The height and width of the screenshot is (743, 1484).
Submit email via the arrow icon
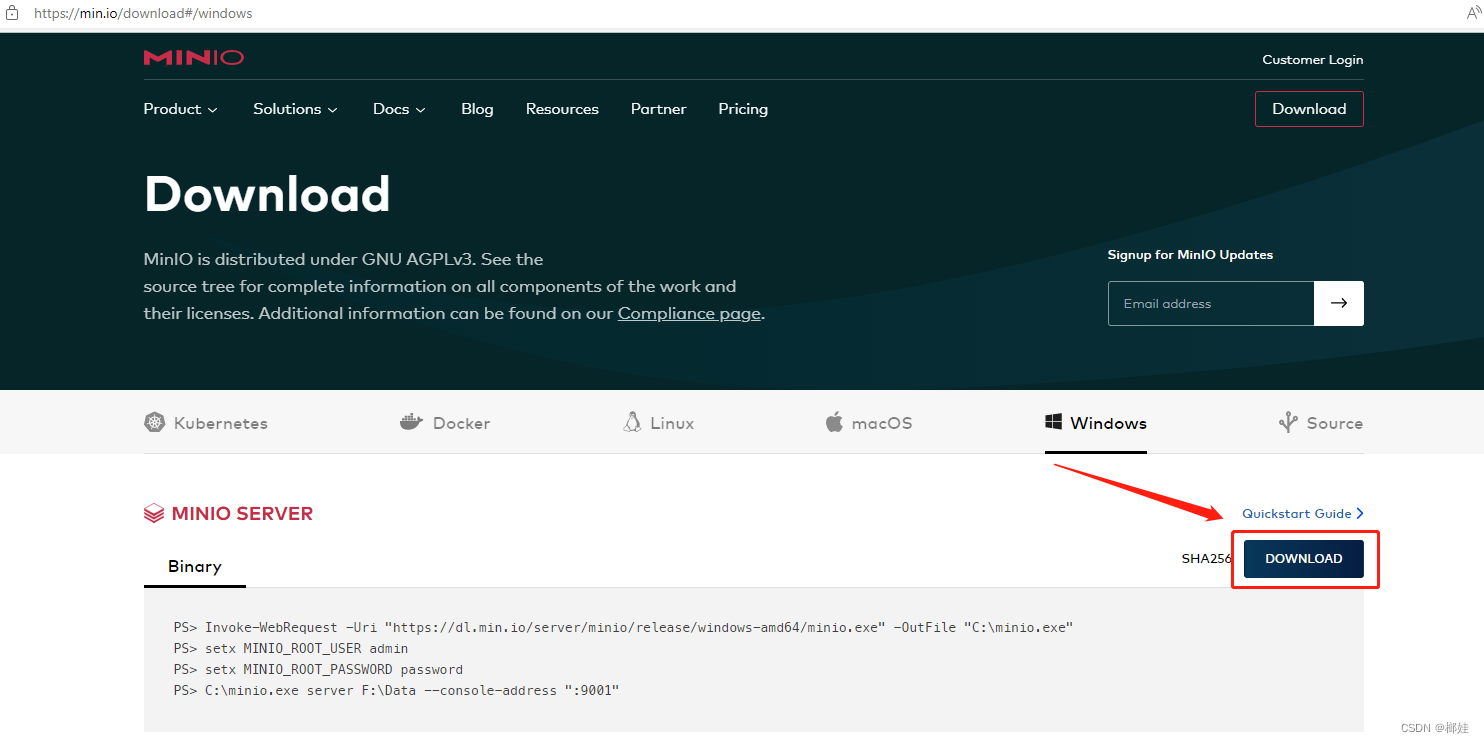(x=1339, y=303)
